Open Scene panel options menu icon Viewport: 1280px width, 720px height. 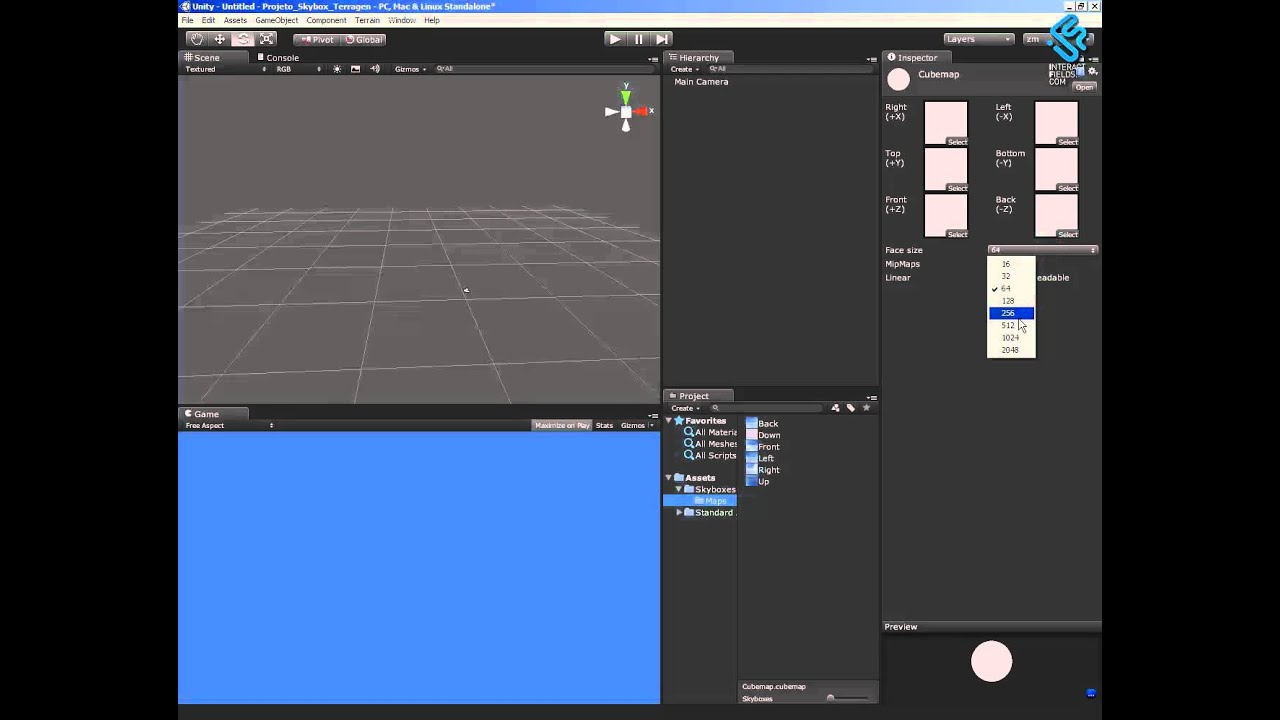click(x=653, y=58)
